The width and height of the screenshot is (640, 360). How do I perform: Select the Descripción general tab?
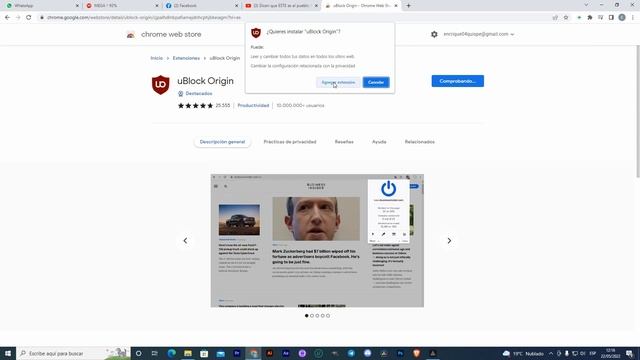point(222,142)
